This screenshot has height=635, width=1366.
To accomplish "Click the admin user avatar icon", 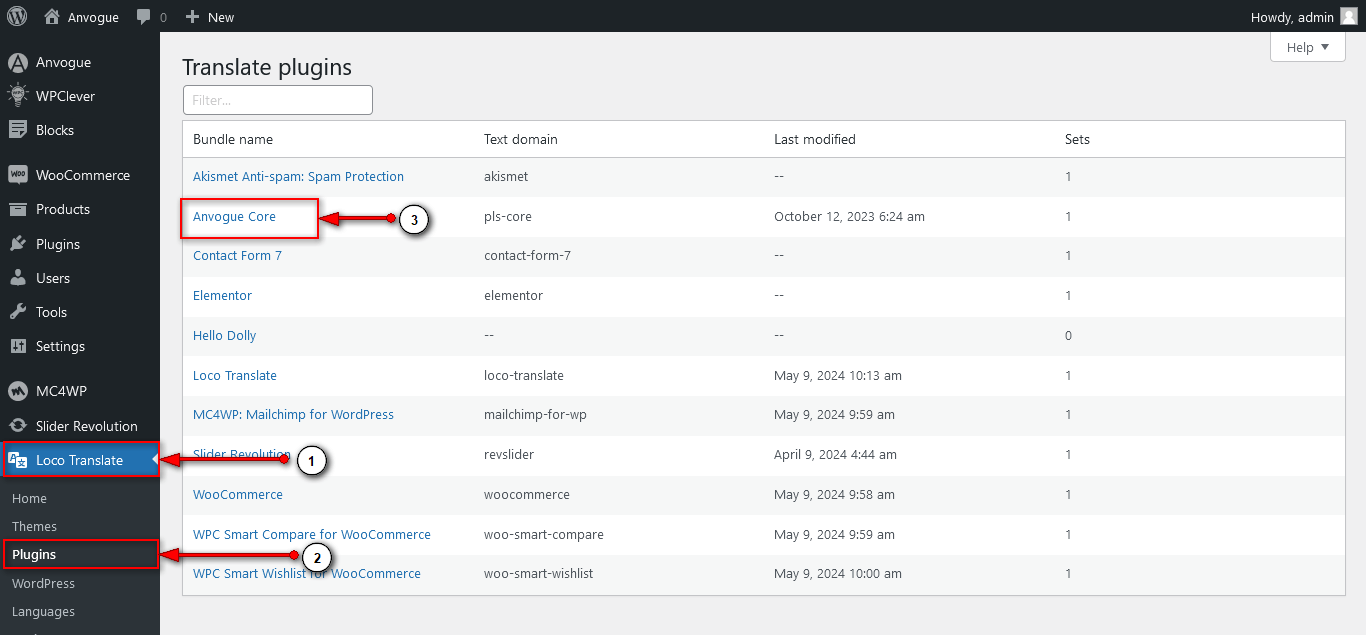I will click(x=1349, y=16).
